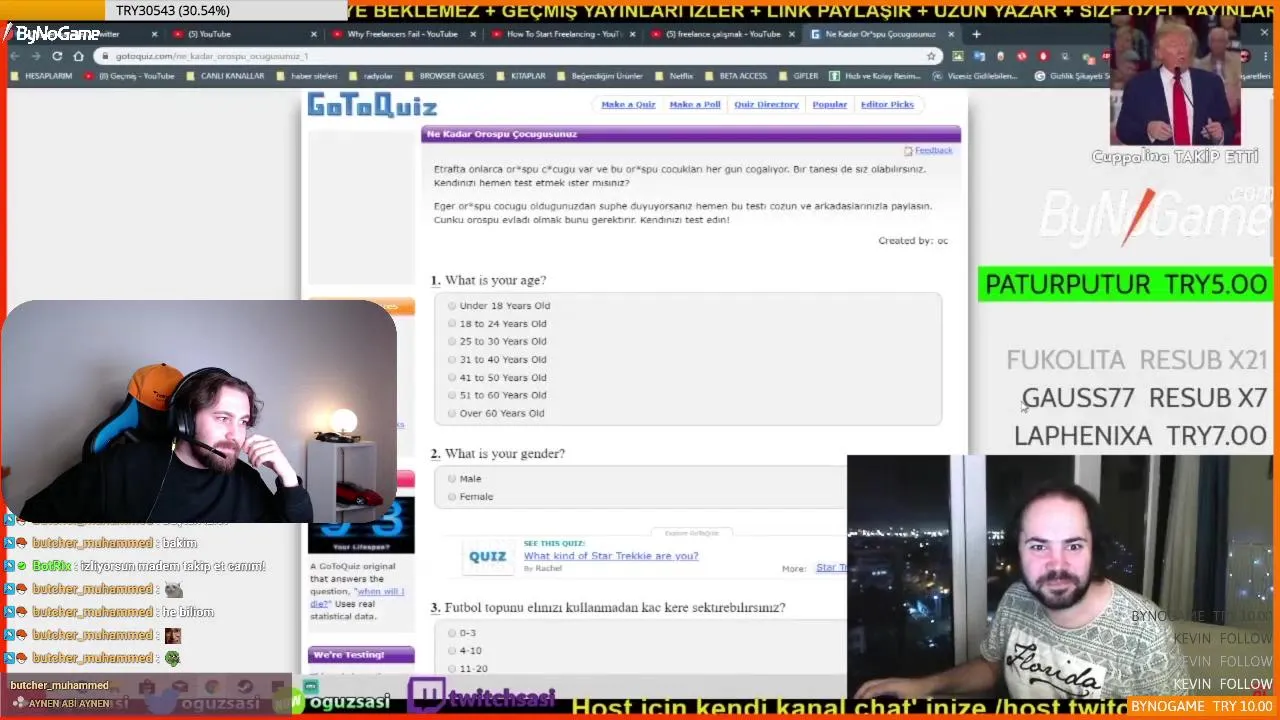The height and width of the screenshot is (720, 1280).
Task: Open the KITAPLAR bookmark folder
Action: (521, 76)
